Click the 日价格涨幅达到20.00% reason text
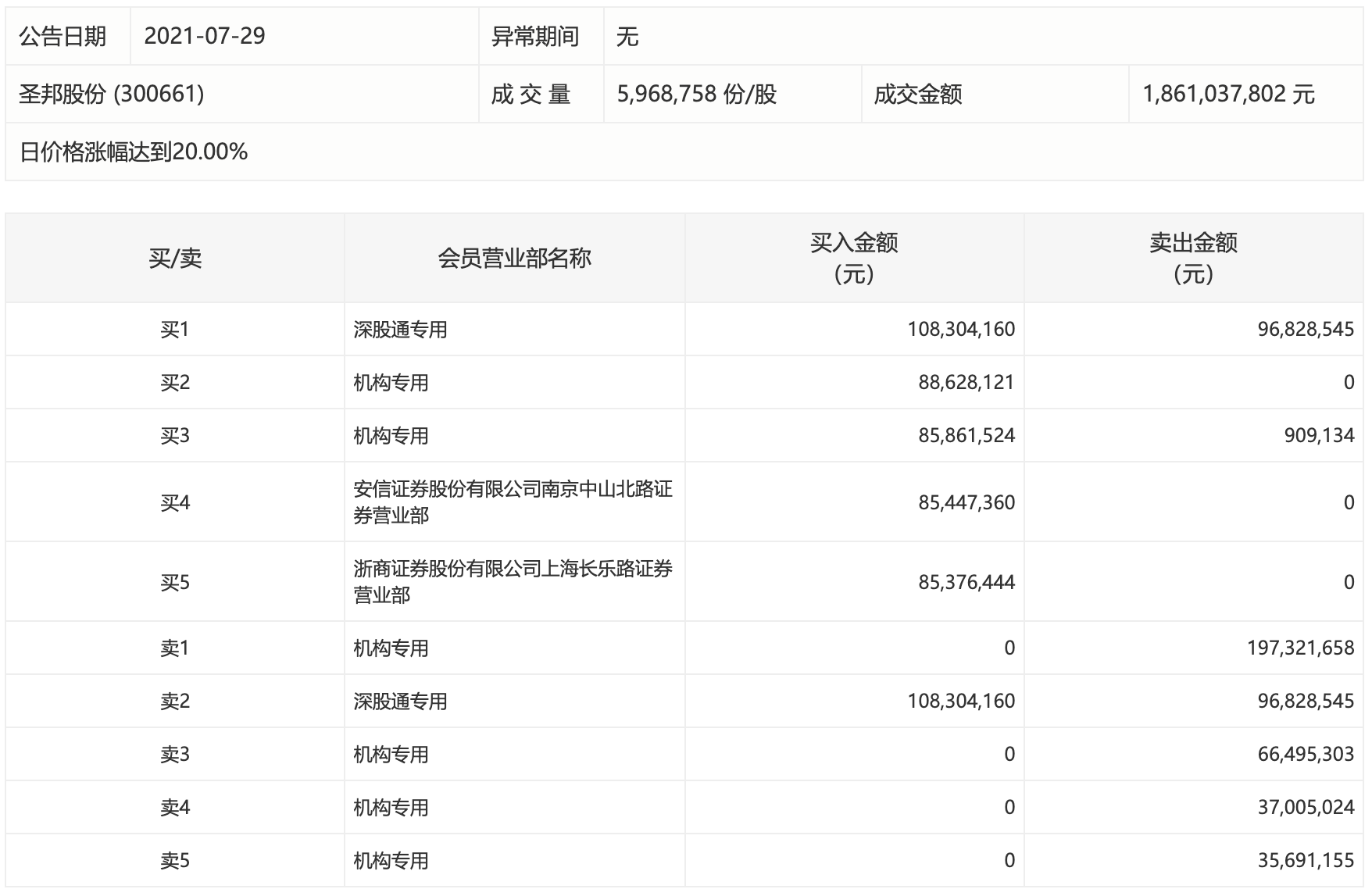Viewport: 1372px width, 889px height. [x=134, y=152]
